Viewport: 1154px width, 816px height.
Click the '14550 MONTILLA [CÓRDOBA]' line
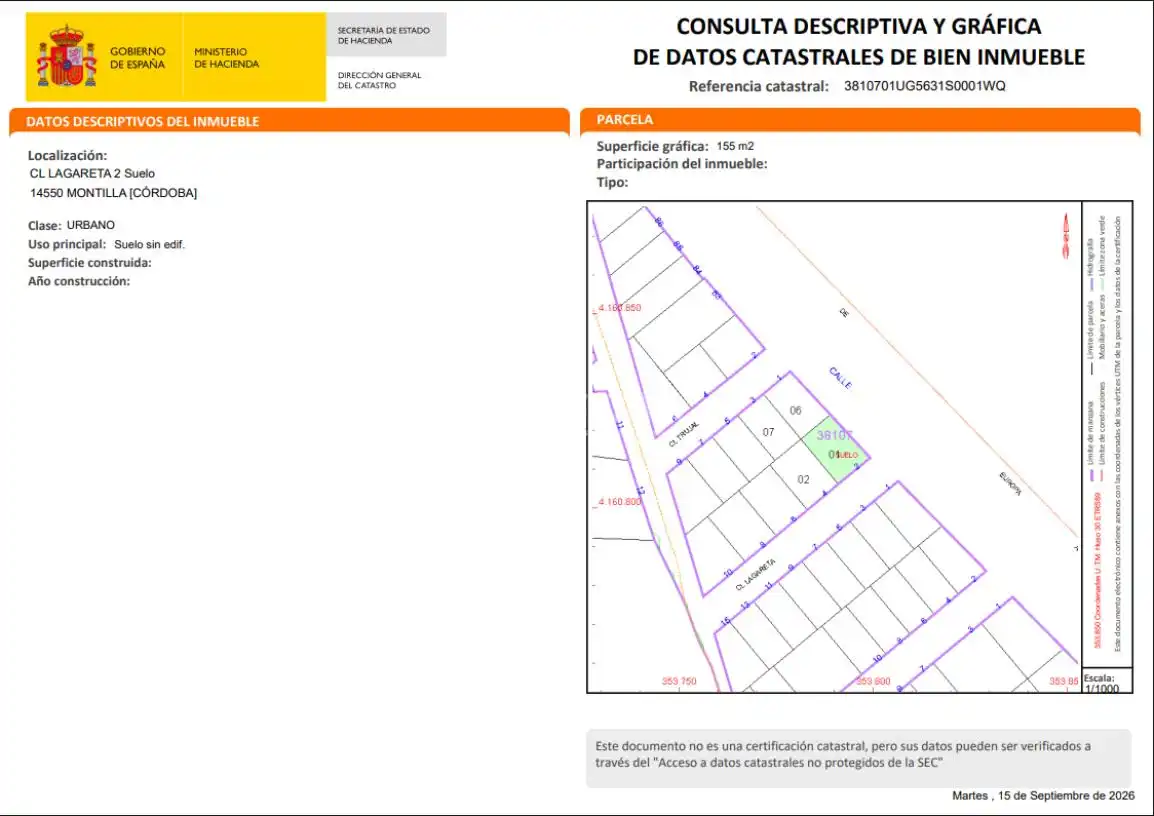(x=113, y=193)
